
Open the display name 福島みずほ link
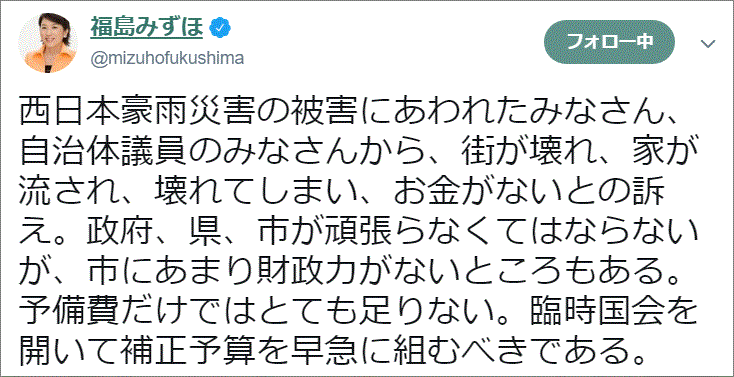pyautogui.click(x=147, y=29)
